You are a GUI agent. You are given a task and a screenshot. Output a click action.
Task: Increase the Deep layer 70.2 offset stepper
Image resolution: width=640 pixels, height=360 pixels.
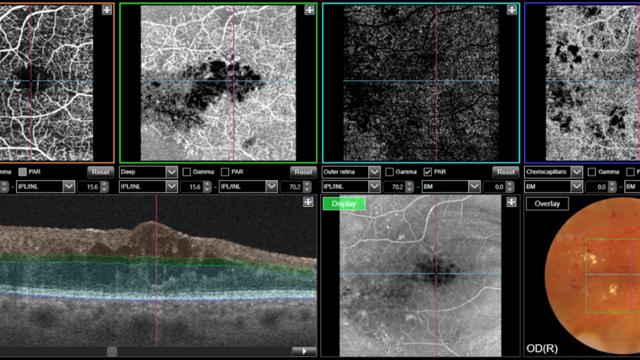(x=307, y=184)
